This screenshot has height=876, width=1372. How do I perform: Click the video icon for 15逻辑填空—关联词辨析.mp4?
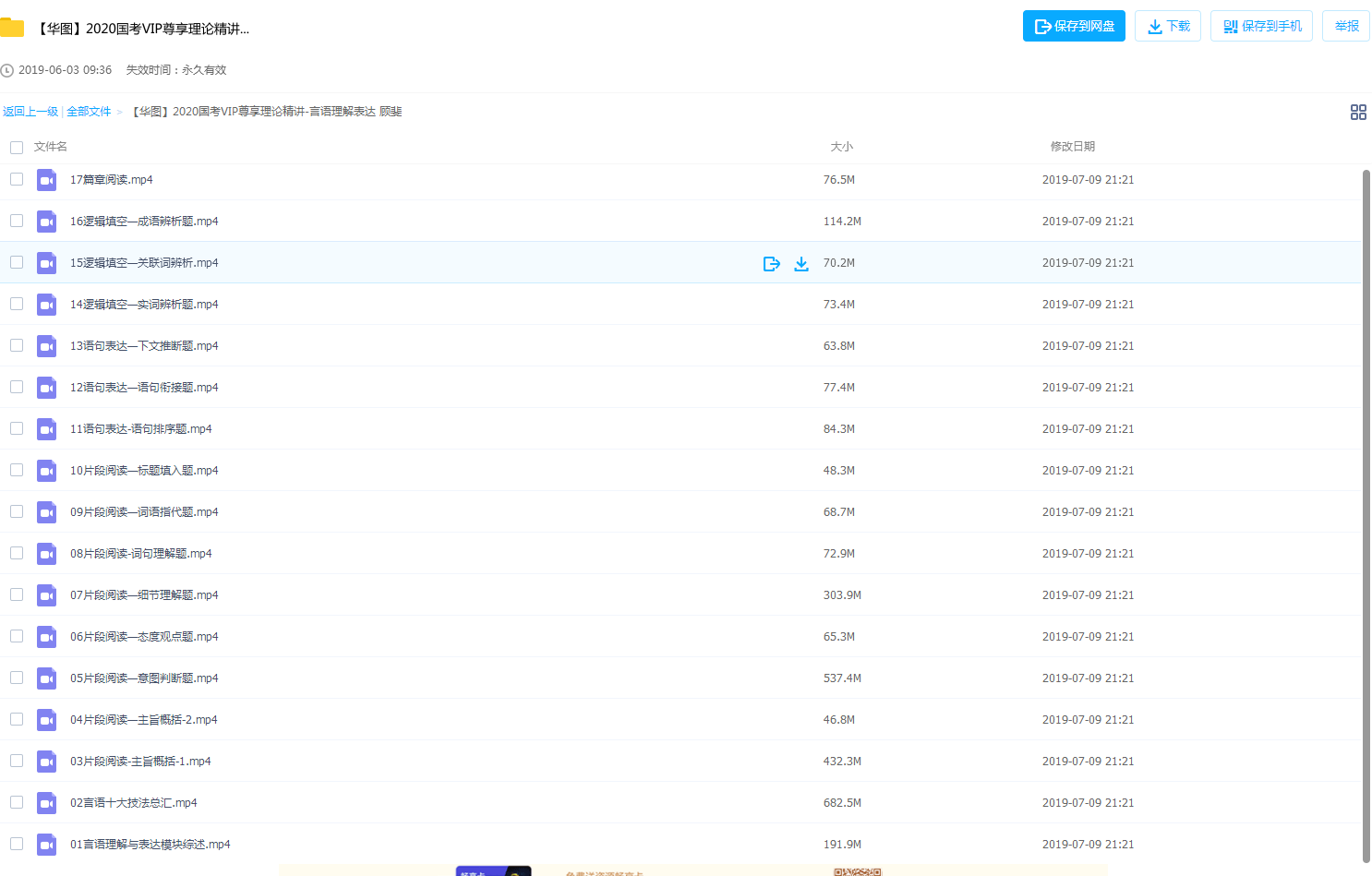(x=47, y=263)
